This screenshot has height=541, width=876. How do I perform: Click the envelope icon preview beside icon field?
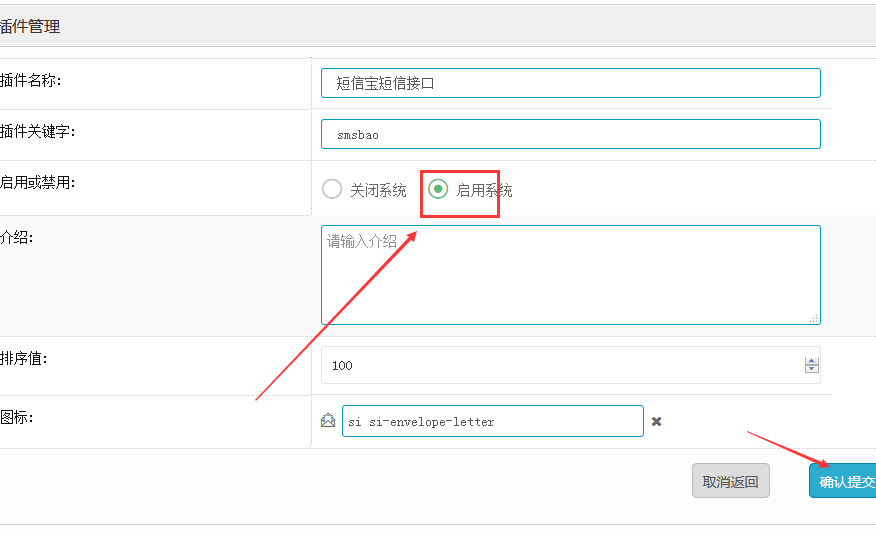(328, 420)
